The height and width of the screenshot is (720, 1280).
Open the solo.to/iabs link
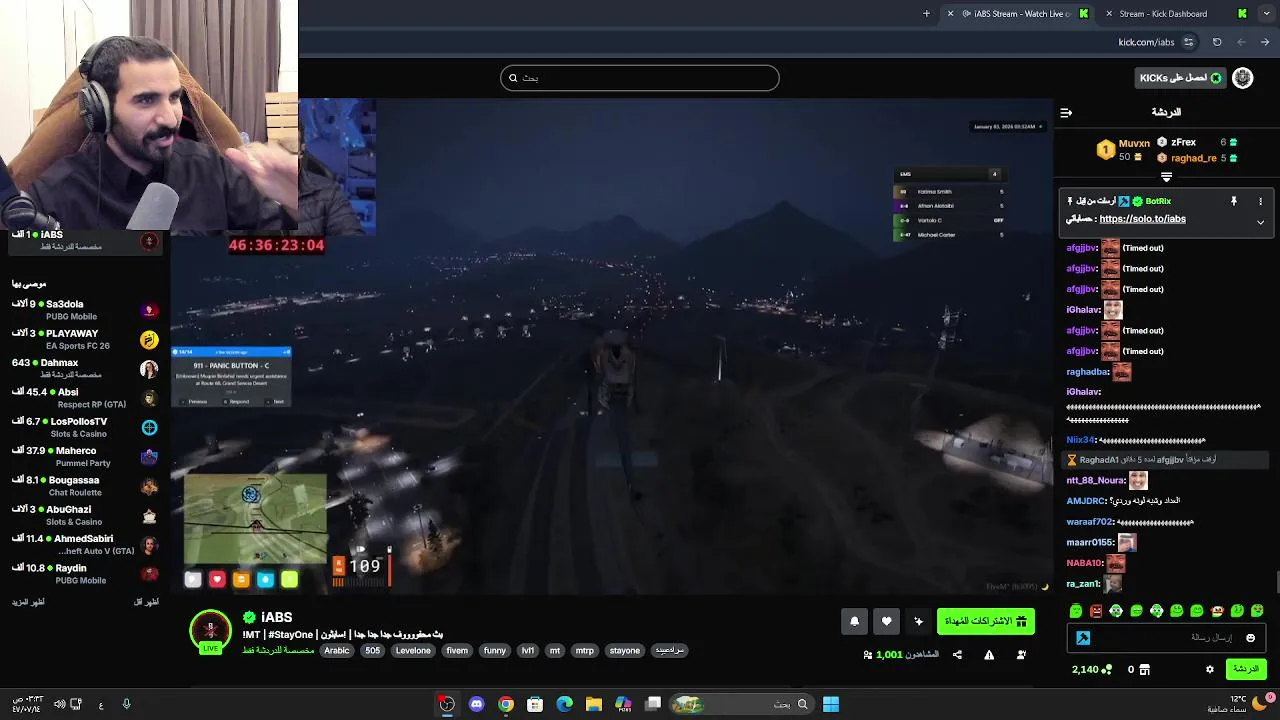tap(1142, 219)
